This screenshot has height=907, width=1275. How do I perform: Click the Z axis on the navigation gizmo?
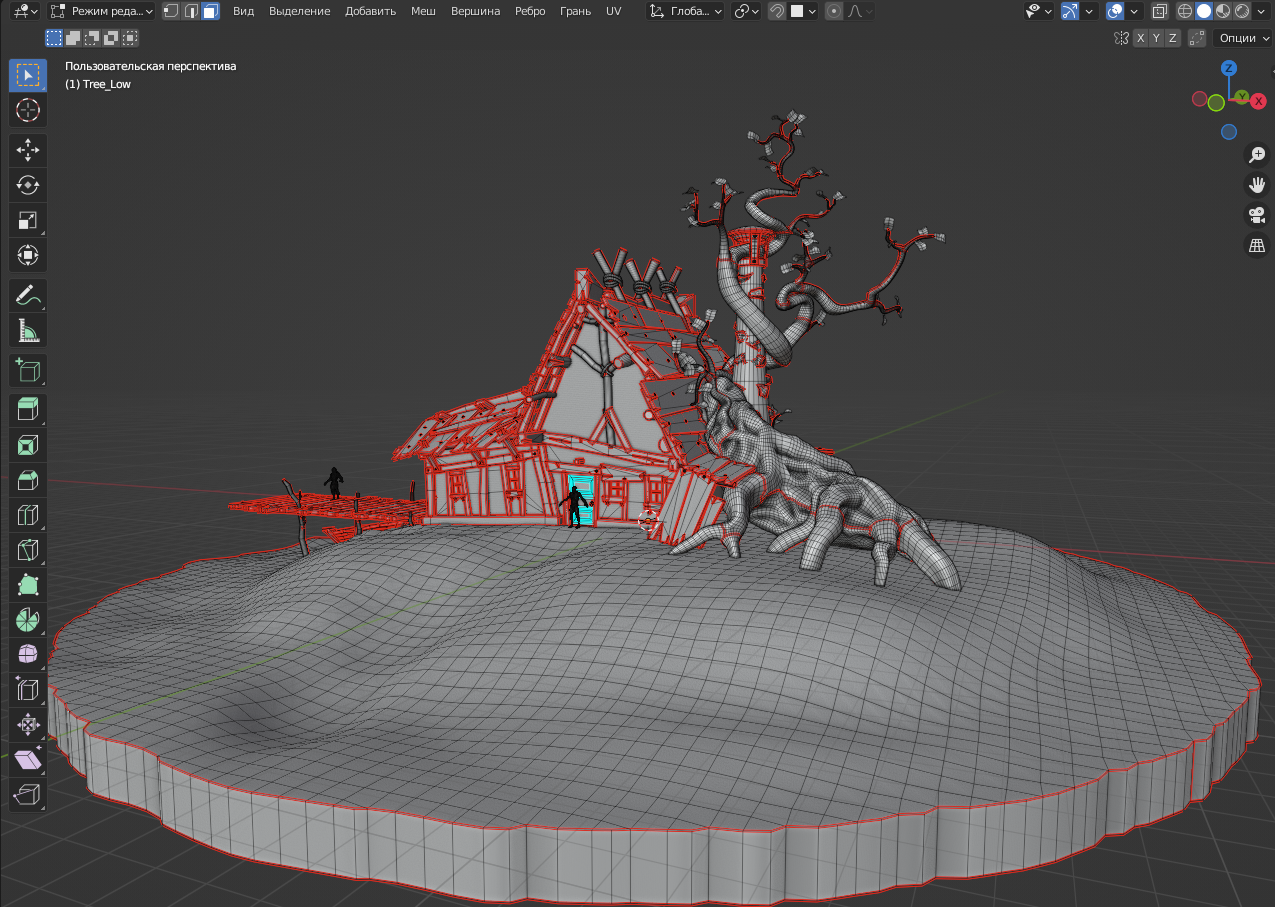[x=1229, y=68]
